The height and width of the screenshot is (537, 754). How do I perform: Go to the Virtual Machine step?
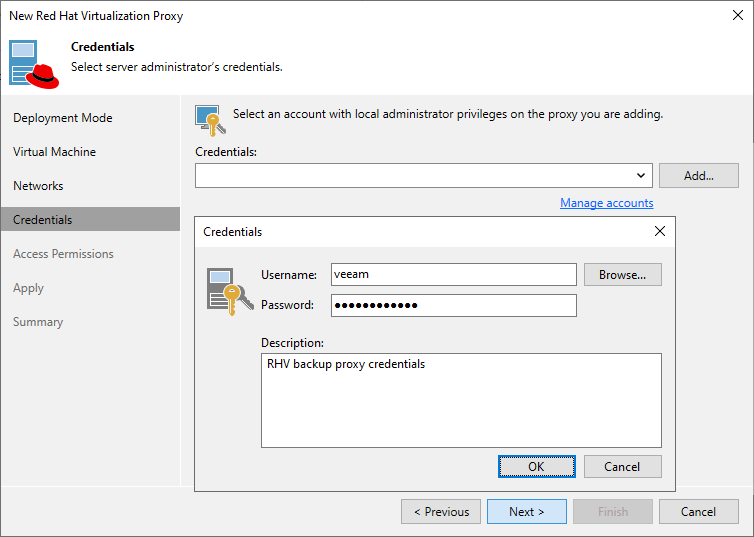[55, 152]
